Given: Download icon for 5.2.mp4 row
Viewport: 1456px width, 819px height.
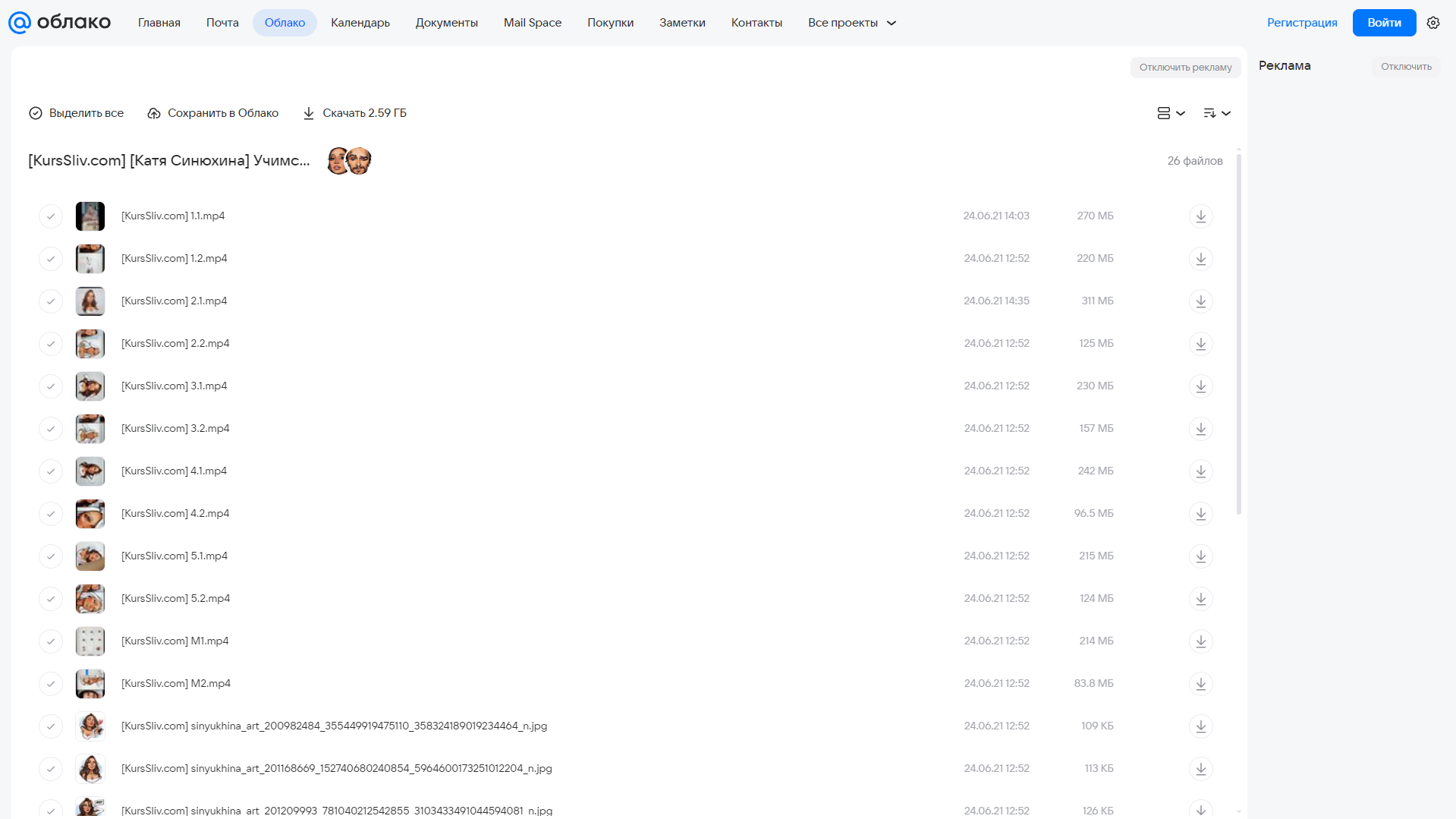Looking at the screenshot, I should [x=1200, y=599].
